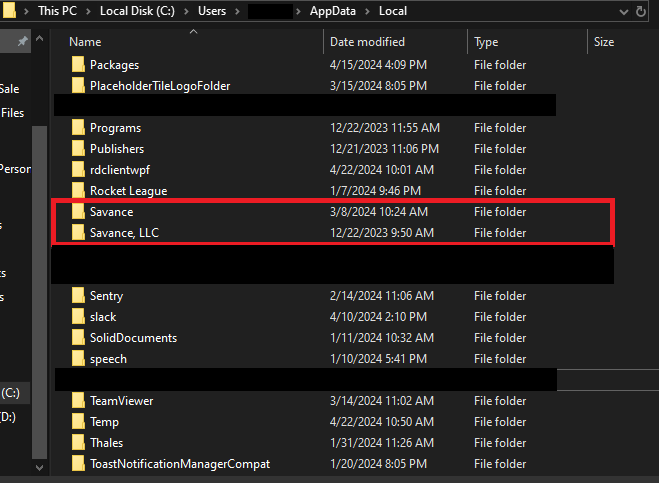Click the Publishers folder icon

78,149
